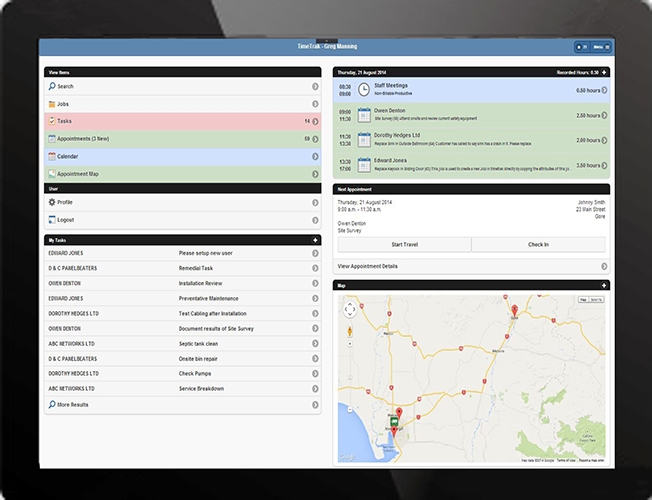Open the Septic tank clean task row
This screenshot has height=500, width=652.
pos(182,343)
